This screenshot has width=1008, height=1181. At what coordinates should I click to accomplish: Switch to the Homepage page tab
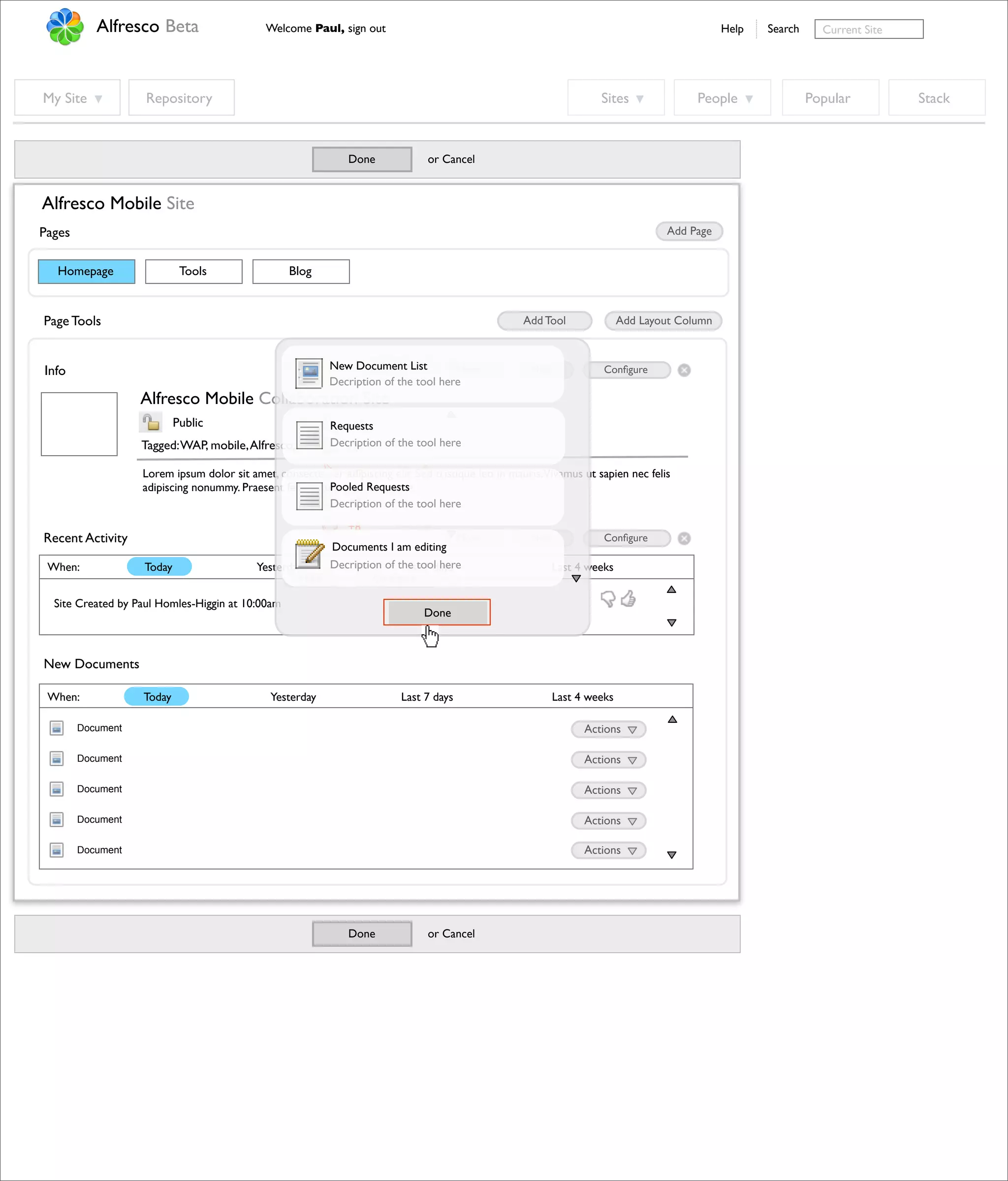coord(87,271)
